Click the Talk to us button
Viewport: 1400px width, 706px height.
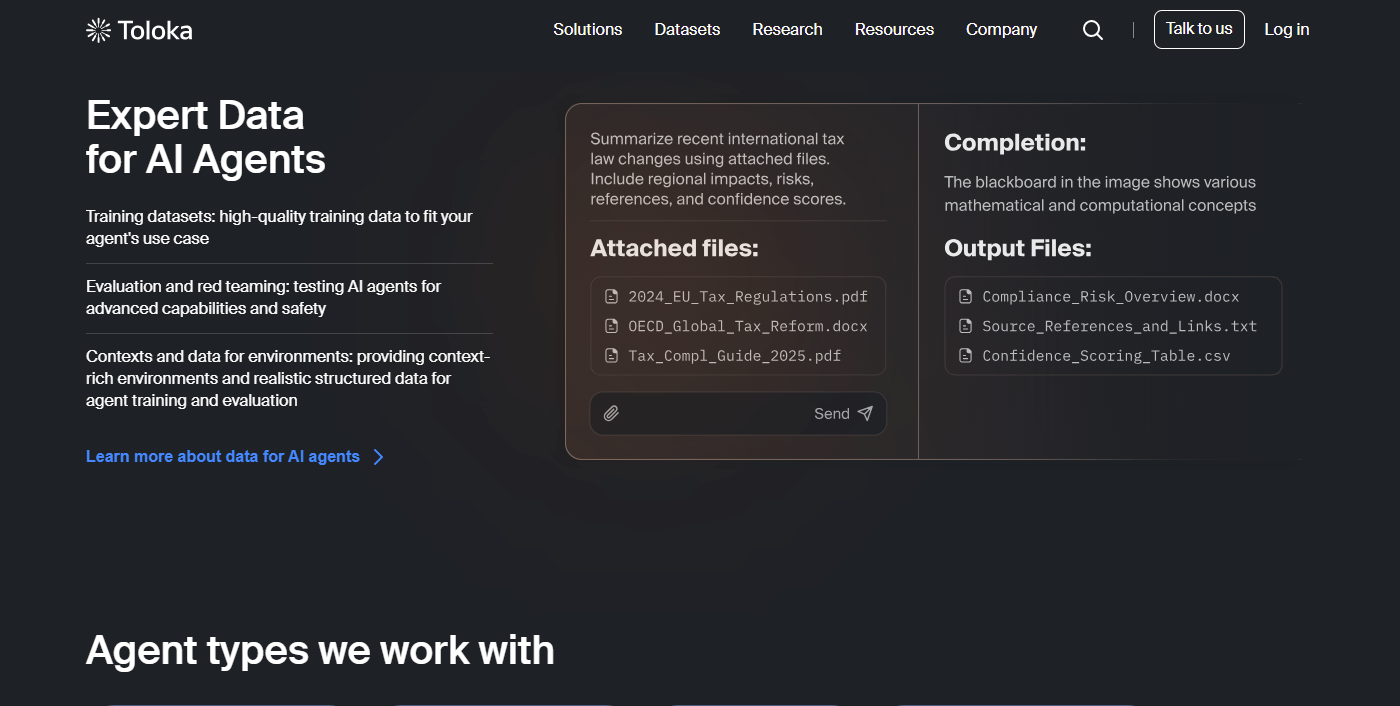click(x=1199, y=29)
